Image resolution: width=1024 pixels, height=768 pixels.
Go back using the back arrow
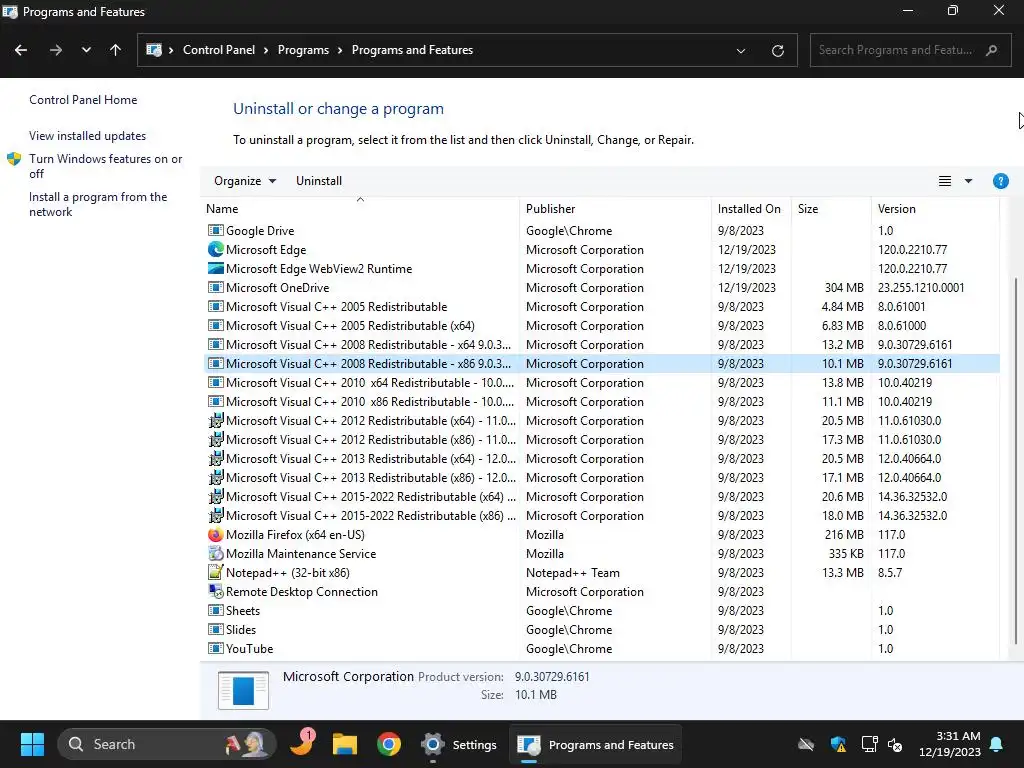[21, 50]
